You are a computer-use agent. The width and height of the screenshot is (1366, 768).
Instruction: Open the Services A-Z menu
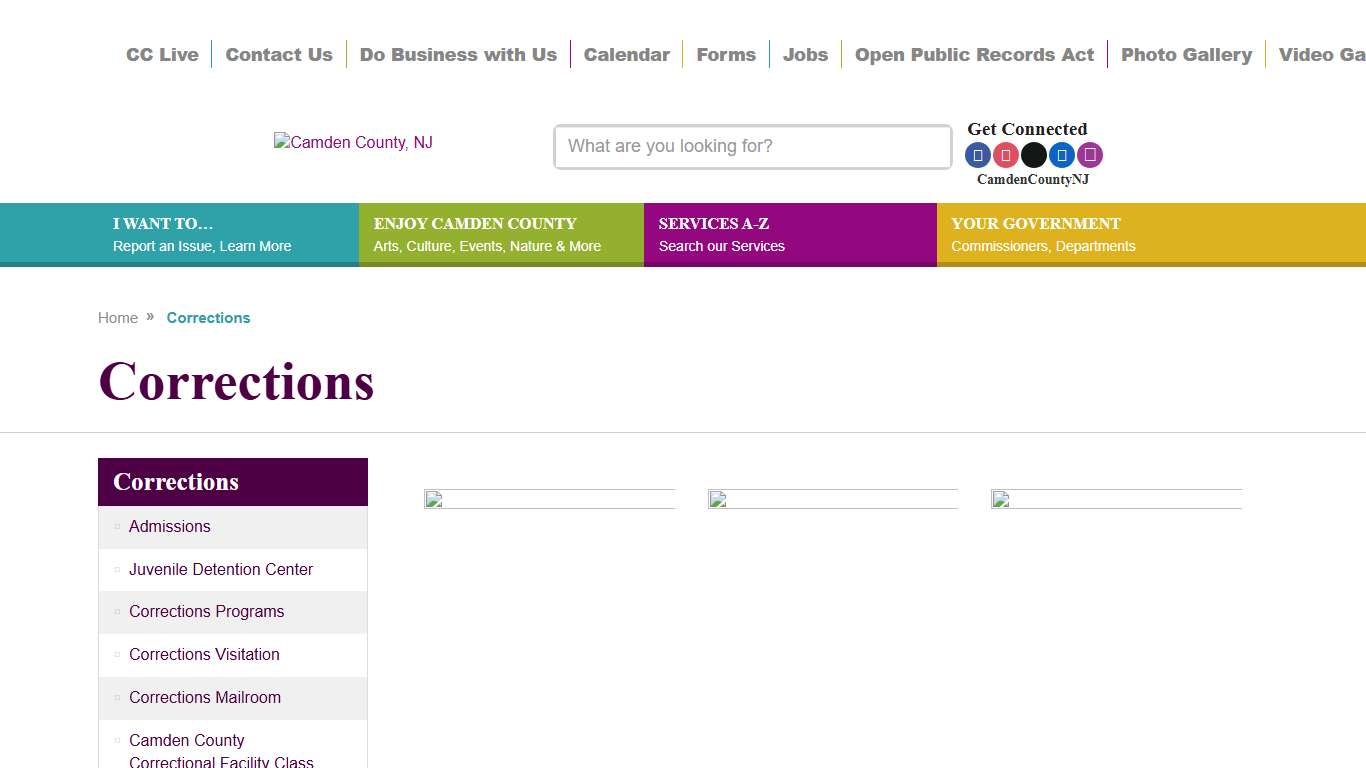click(x=721, y=234)
